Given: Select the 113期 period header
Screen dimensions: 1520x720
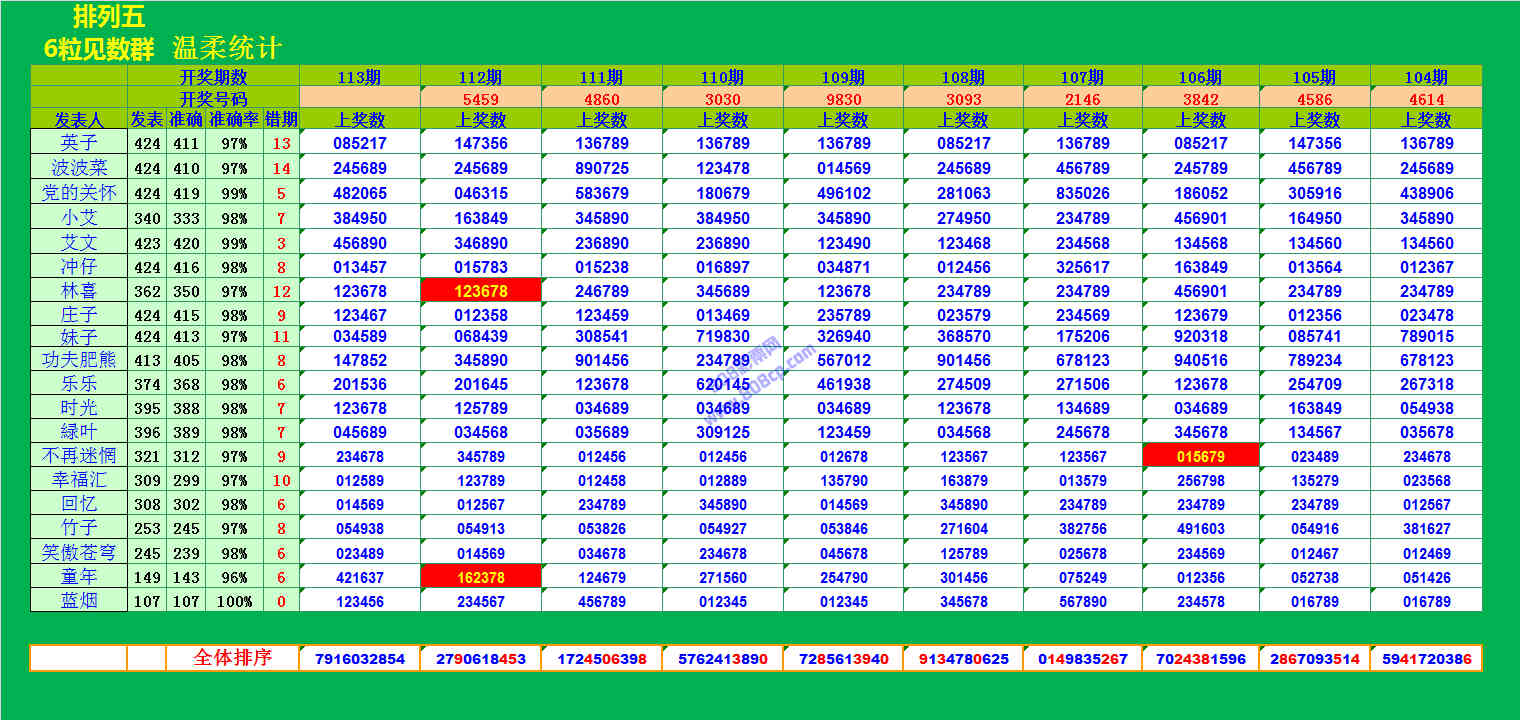Looking at the screenshot, I should [x=359, y=77].
